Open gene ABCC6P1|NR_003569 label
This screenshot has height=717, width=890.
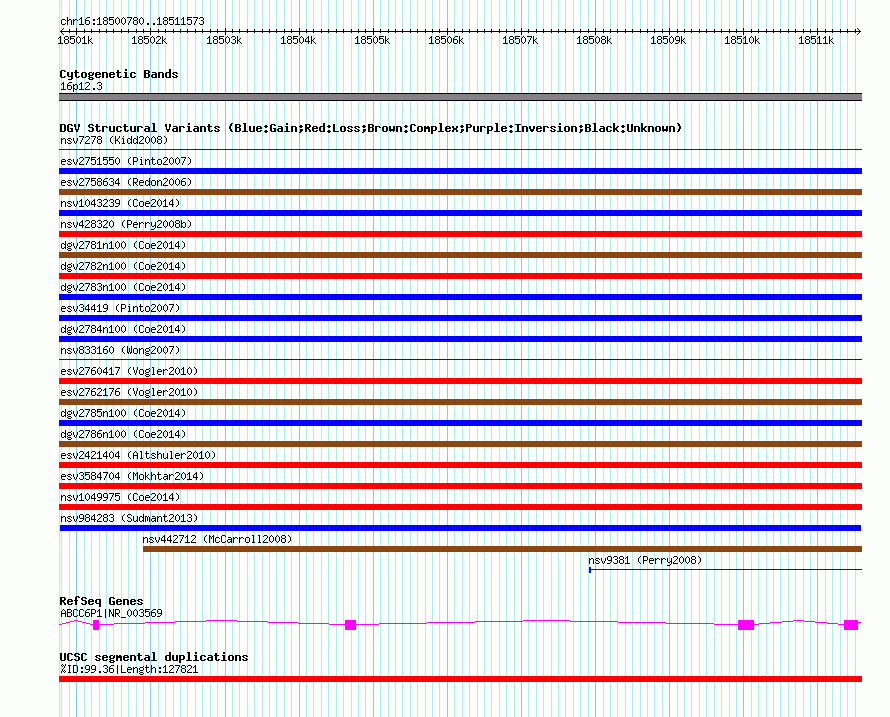[111, 613]
